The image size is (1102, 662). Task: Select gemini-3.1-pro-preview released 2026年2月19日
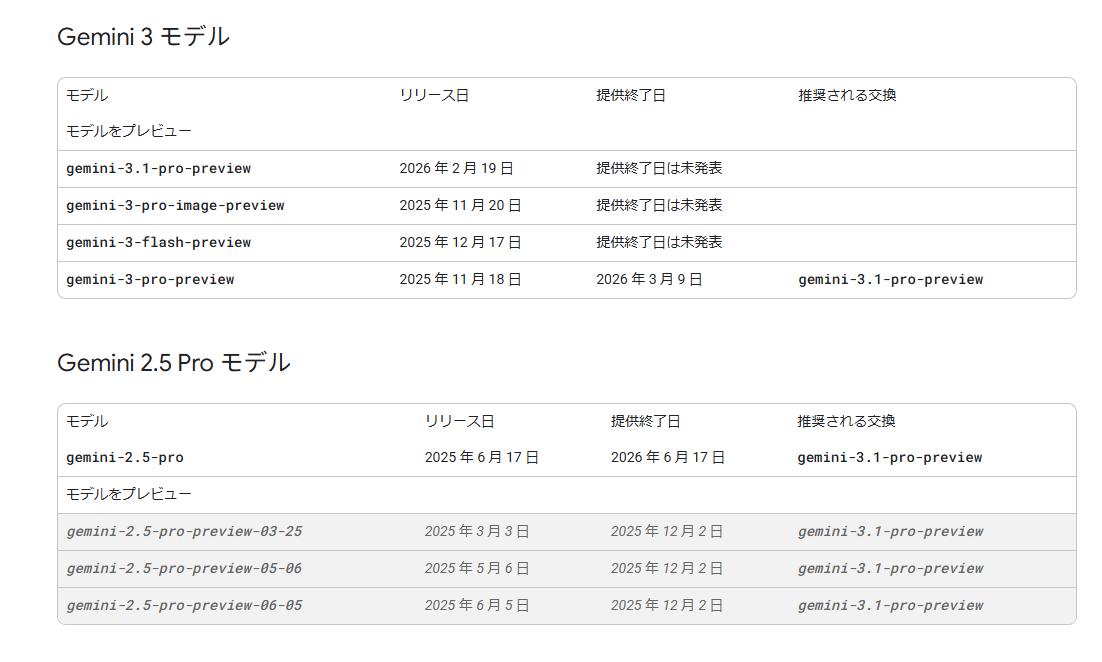158,168
